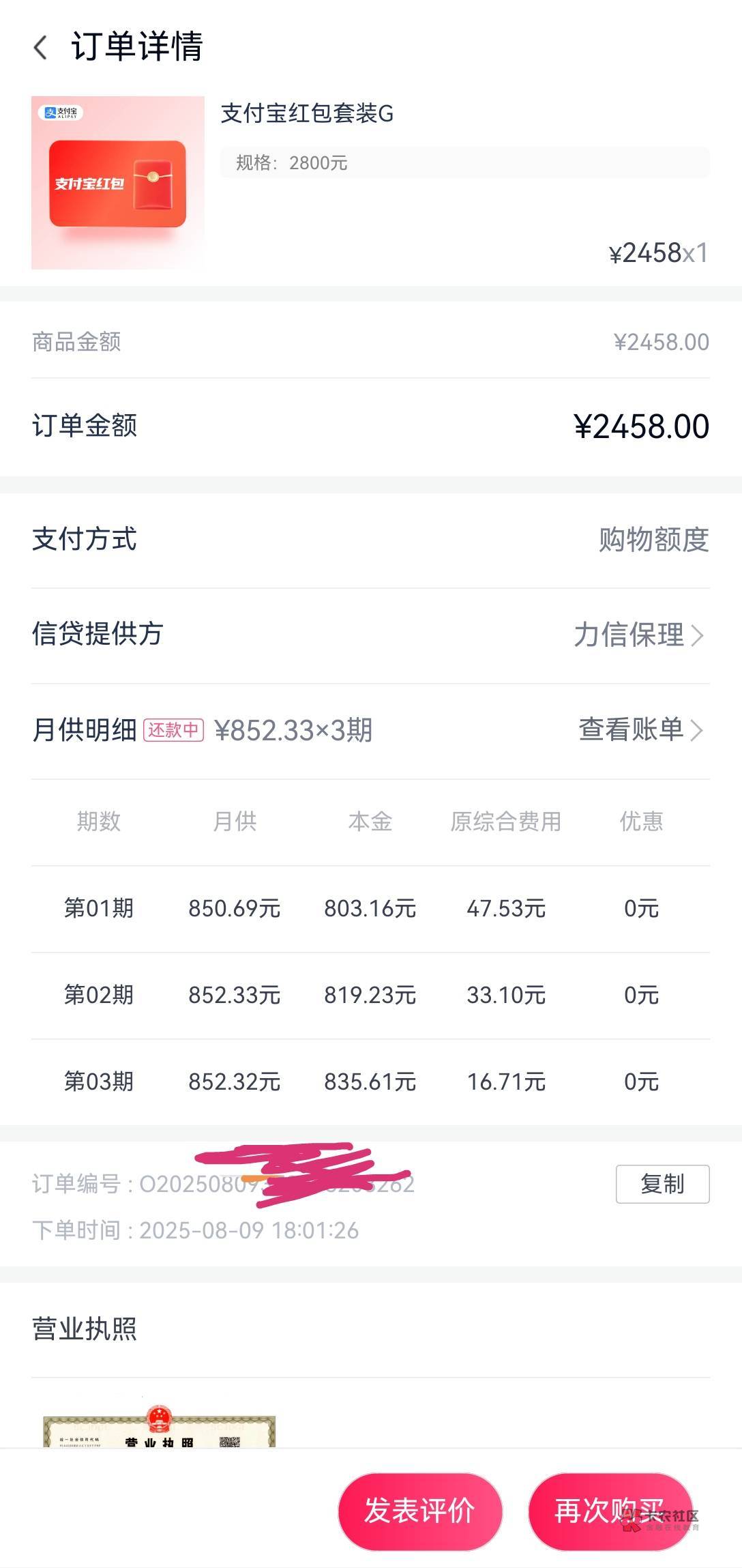The width and height of the screenshot is (742, 1568).
Task: Open product title 支付宝红包套装G
Action: point(307,113)
